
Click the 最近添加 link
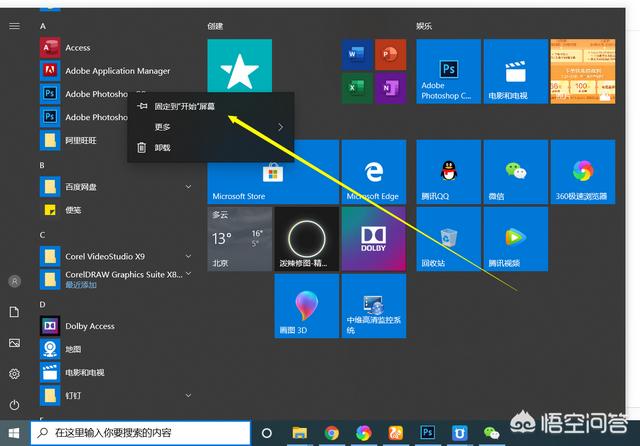click(81, 285)
